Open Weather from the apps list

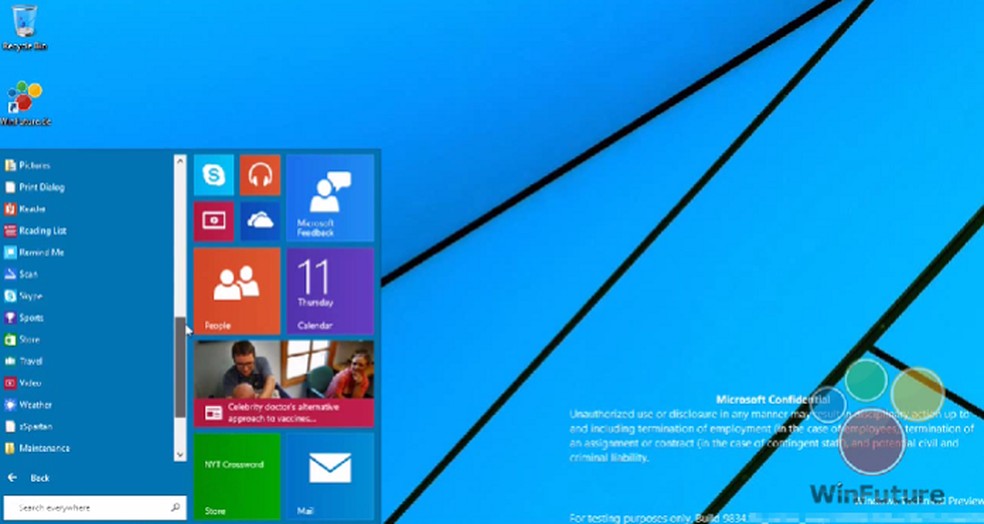click(28, 405)
